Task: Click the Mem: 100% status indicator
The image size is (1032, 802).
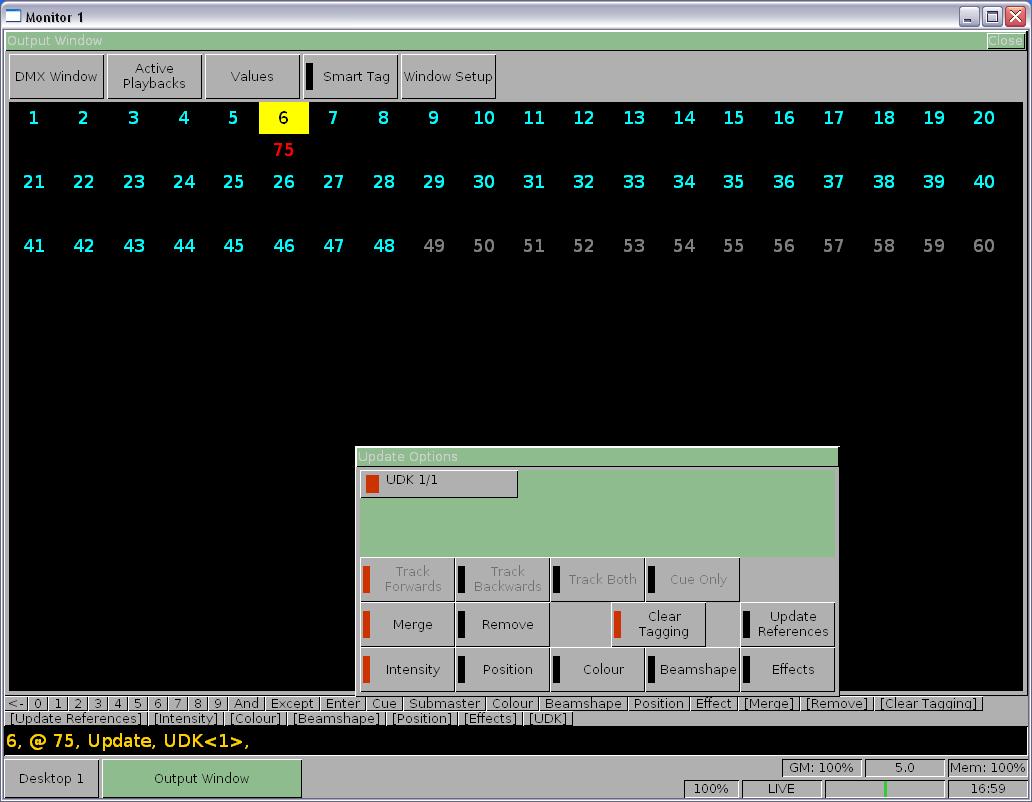Action: point(987,768)
